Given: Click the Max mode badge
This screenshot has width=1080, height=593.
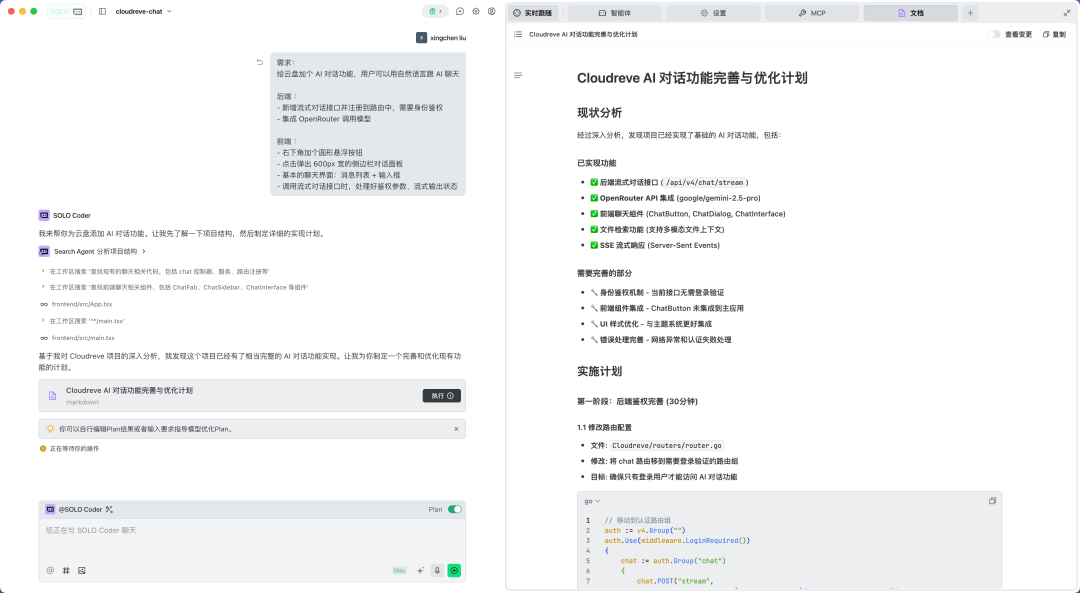Looking at the screenshot, I should pyautogui.click(x=399, y=570).
